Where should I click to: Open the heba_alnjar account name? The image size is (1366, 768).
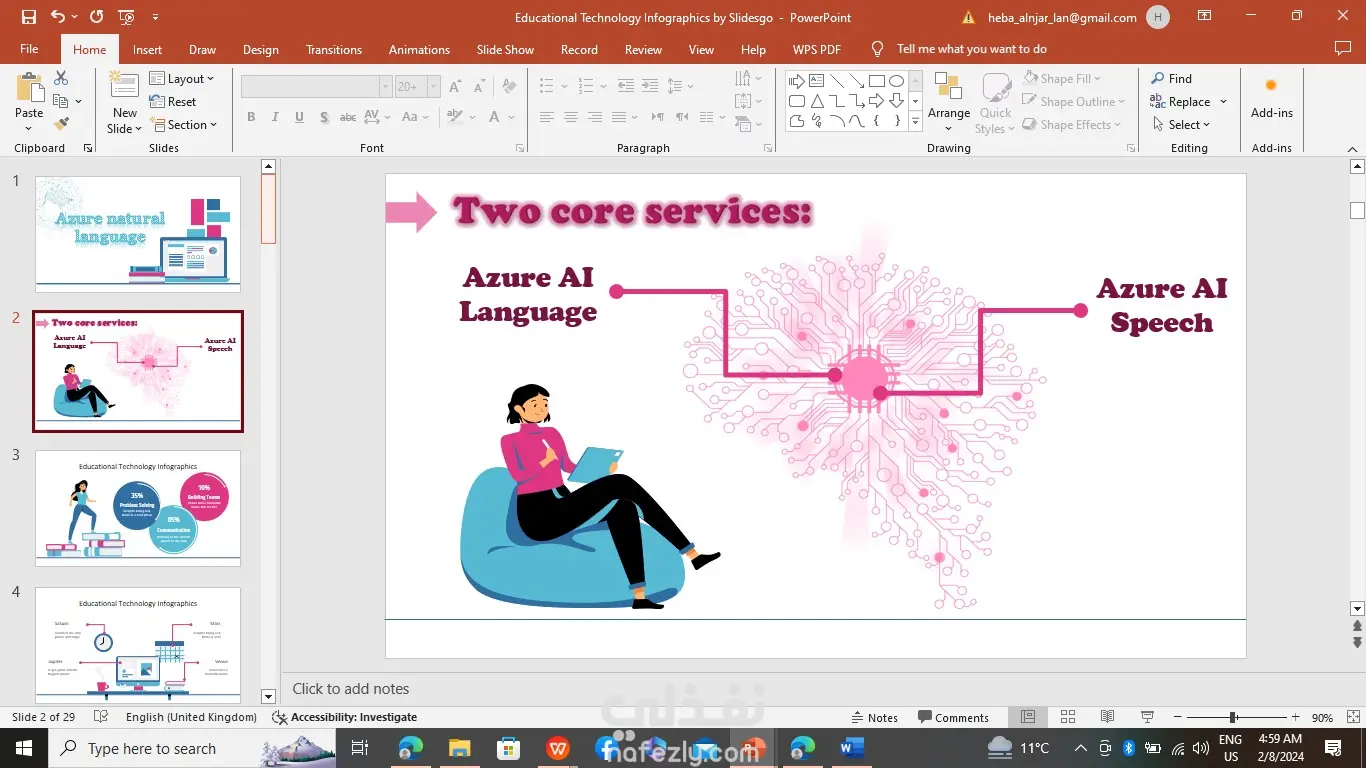click(x=1061, y=17)
